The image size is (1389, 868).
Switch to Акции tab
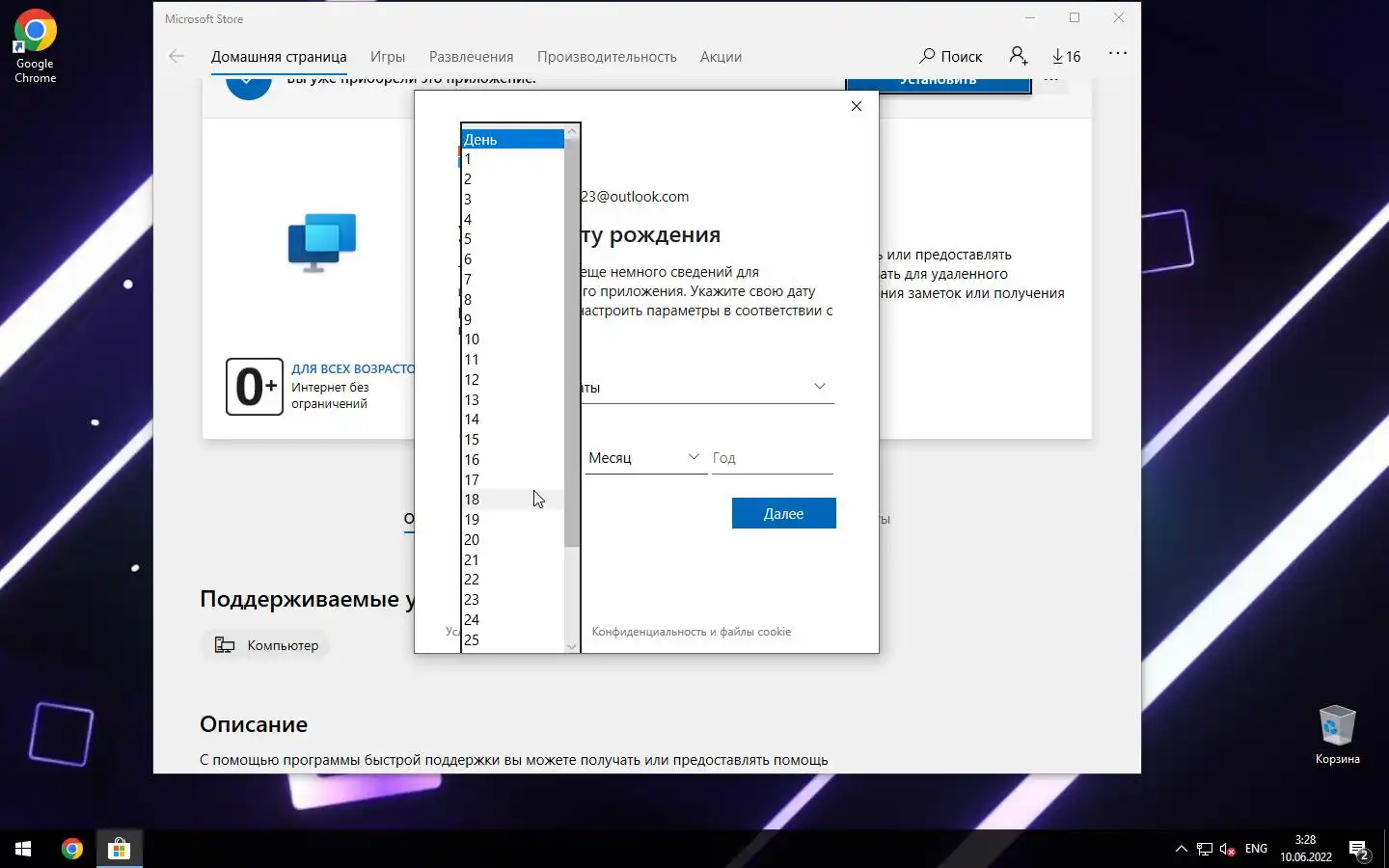click(721, 57)
